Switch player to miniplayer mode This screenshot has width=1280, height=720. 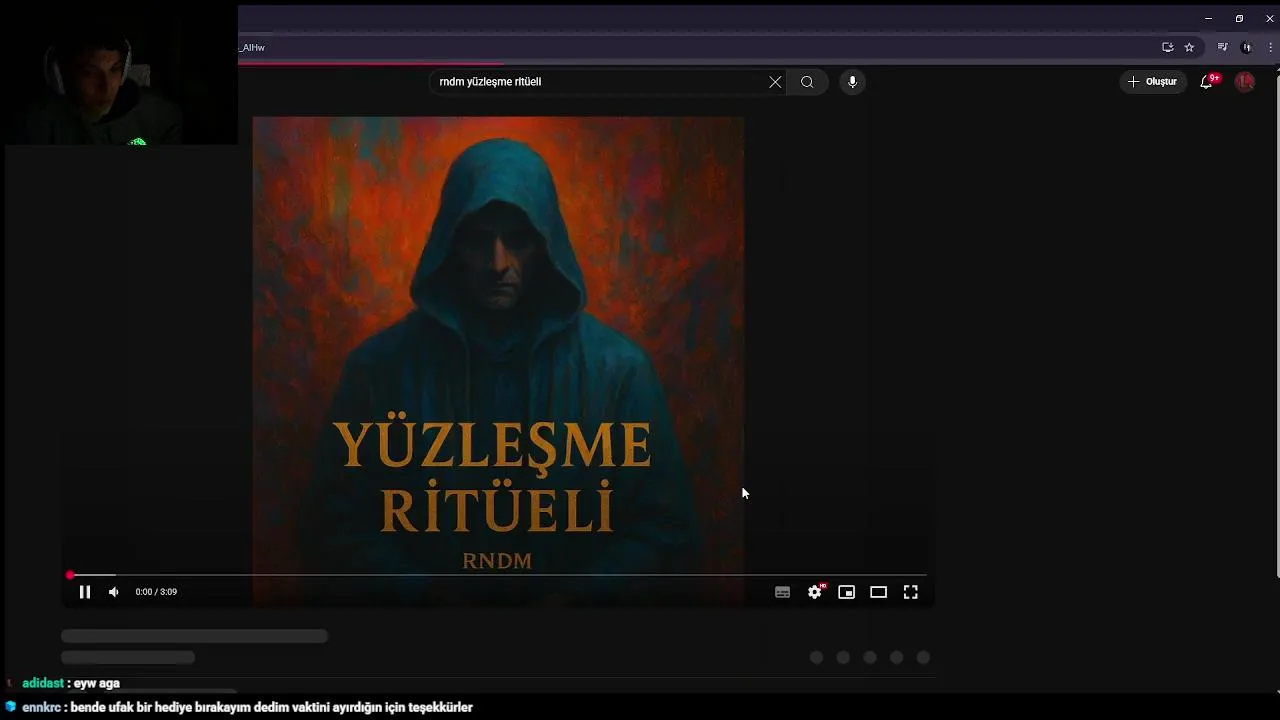pyautogui.click(x=847, y=592)
